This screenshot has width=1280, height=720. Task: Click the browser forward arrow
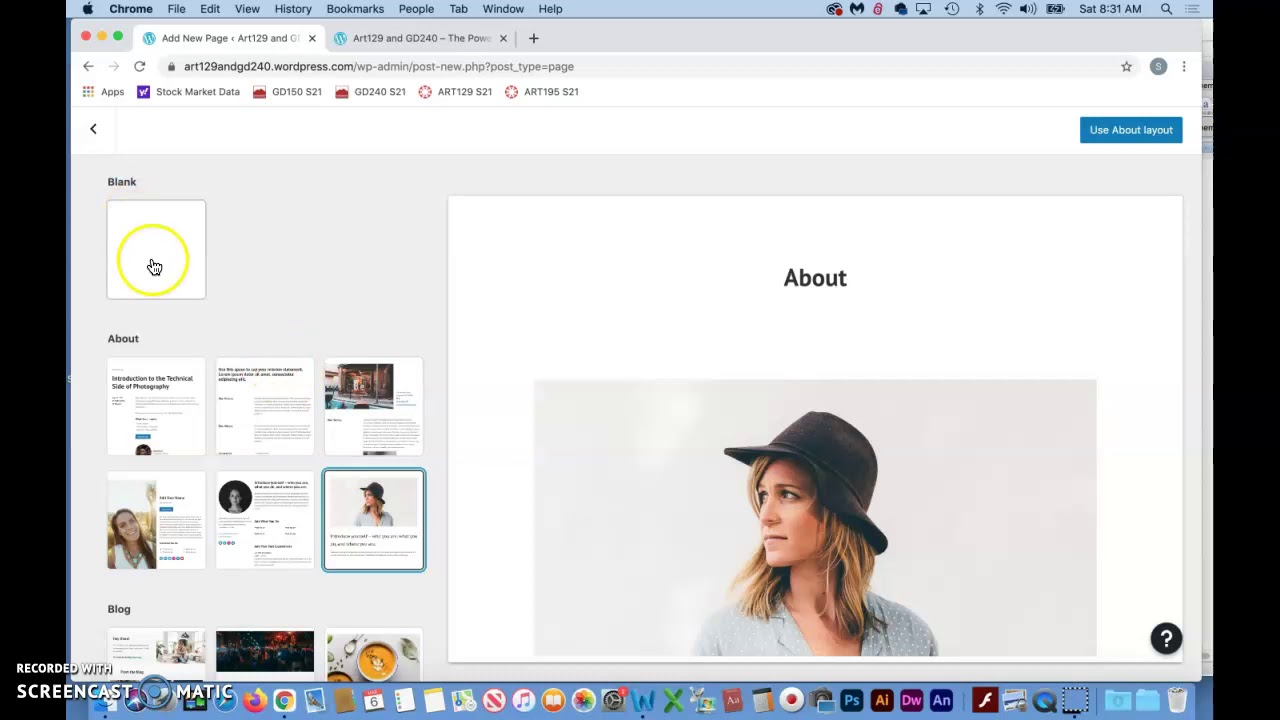113,66
